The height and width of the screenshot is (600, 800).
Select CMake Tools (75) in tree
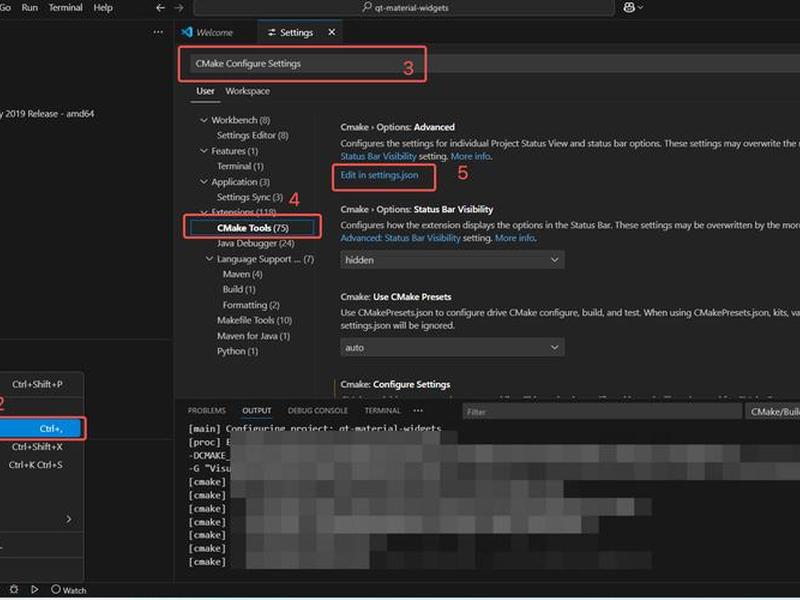[x=253, y=228]
